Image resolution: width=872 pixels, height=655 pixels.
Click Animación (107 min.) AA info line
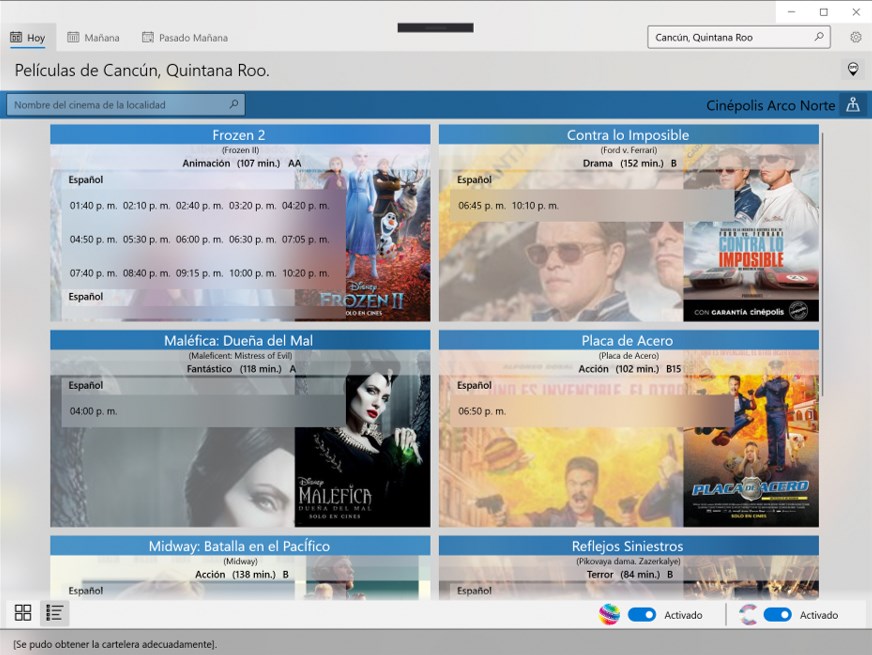241,163
